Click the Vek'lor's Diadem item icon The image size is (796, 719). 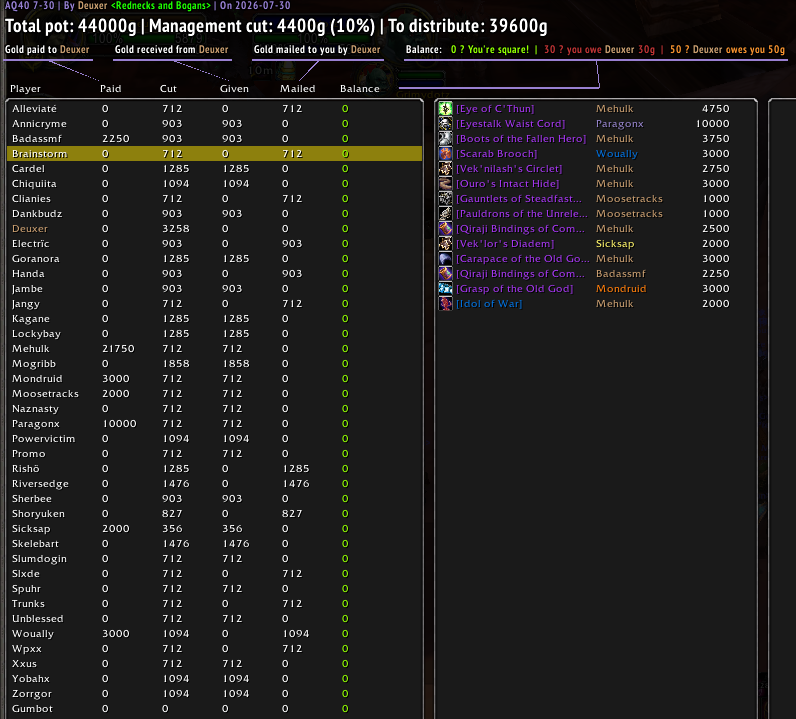tap(445, 243)
